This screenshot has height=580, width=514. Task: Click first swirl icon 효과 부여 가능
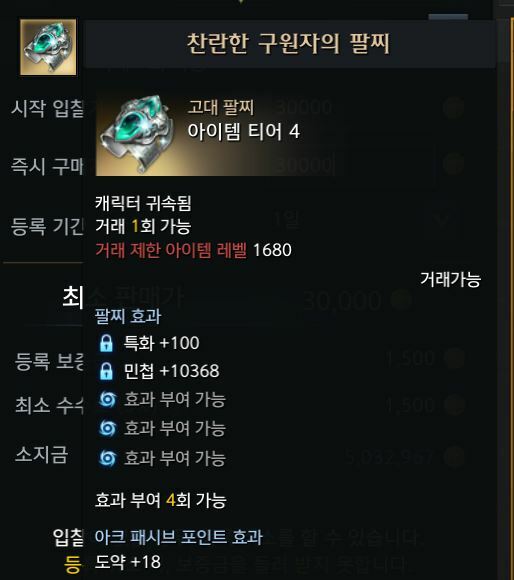[x=108, y=399]
